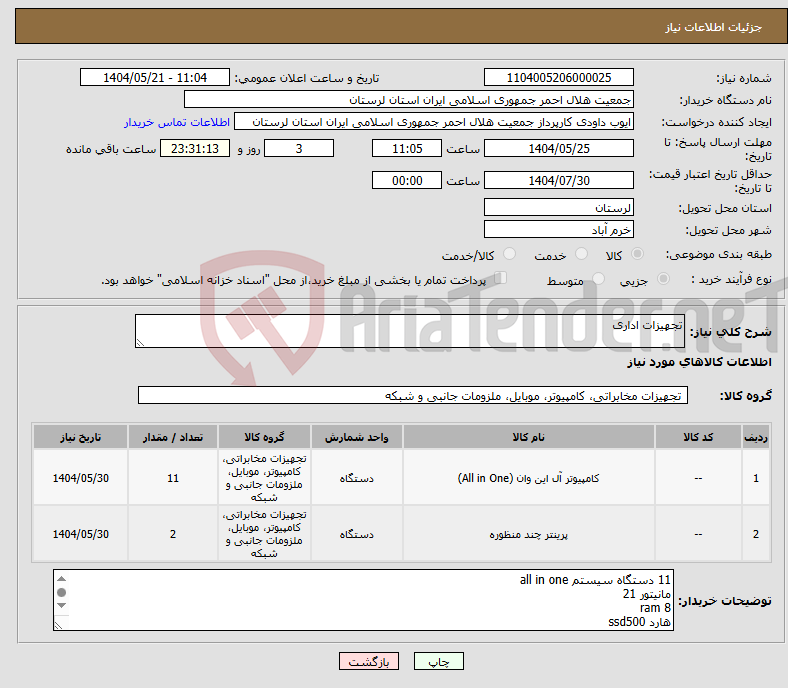
Task: Click the تاریخ نیاز column header
Action: click(x=80, y=437)
